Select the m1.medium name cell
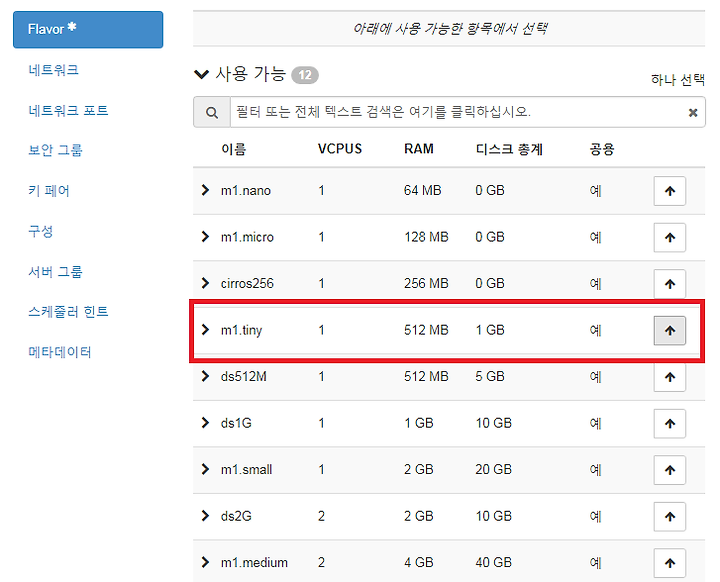Viewport: 720px width, 582px height. [254, 563]
